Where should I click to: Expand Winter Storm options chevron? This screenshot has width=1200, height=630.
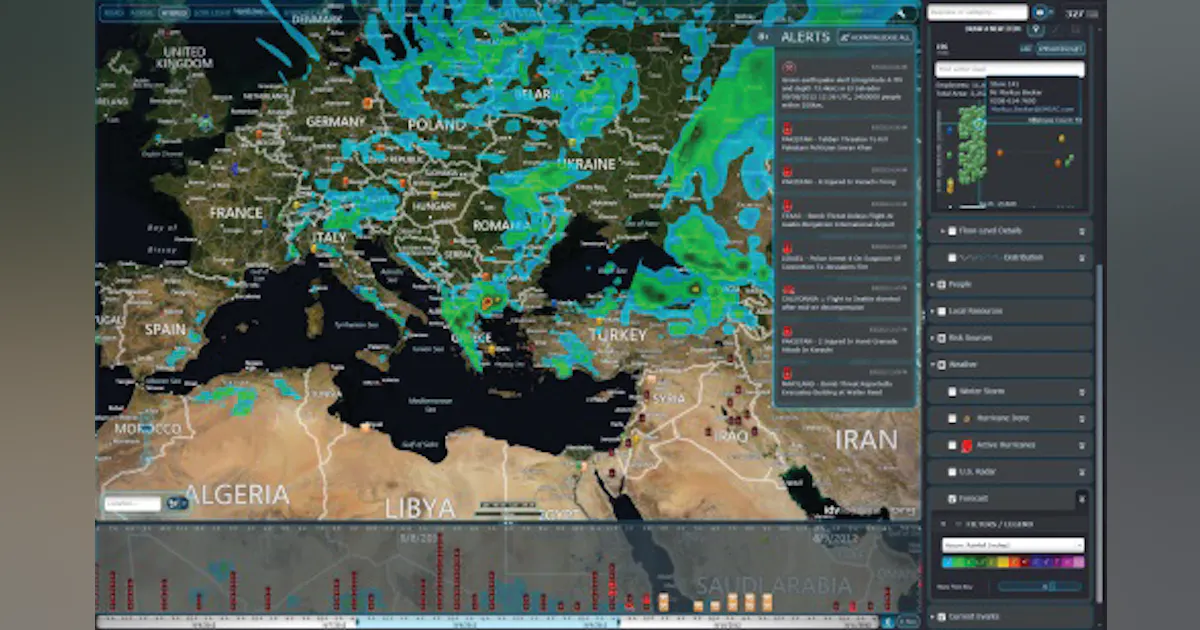(1082, 391)
